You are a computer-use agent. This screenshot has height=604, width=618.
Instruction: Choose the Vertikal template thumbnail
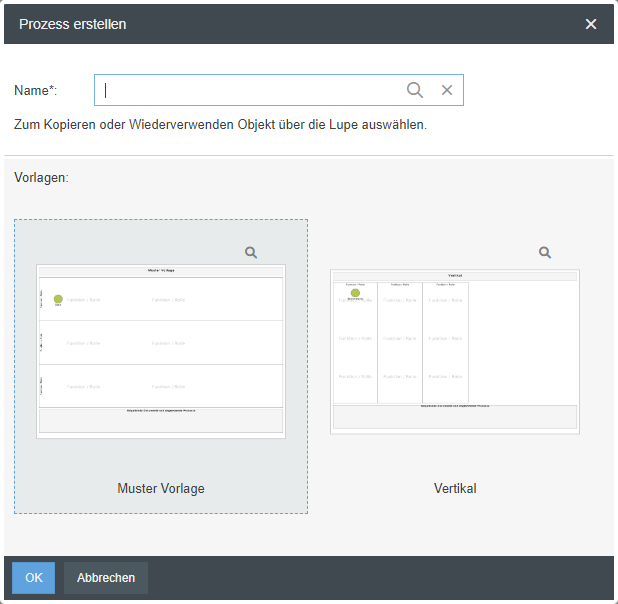click(x=455, y=351)
